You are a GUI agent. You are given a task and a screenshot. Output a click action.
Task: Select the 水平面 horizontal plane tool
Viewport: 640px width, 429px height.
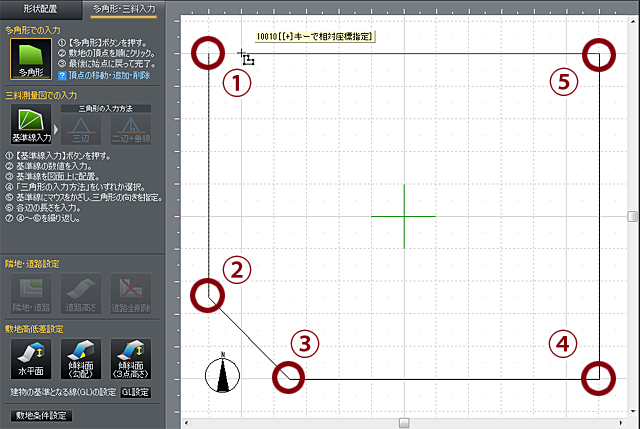31,357
